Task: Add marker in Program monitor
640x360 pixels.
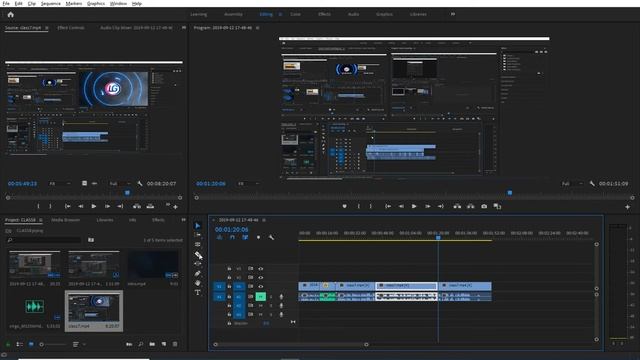Action: 345,207
